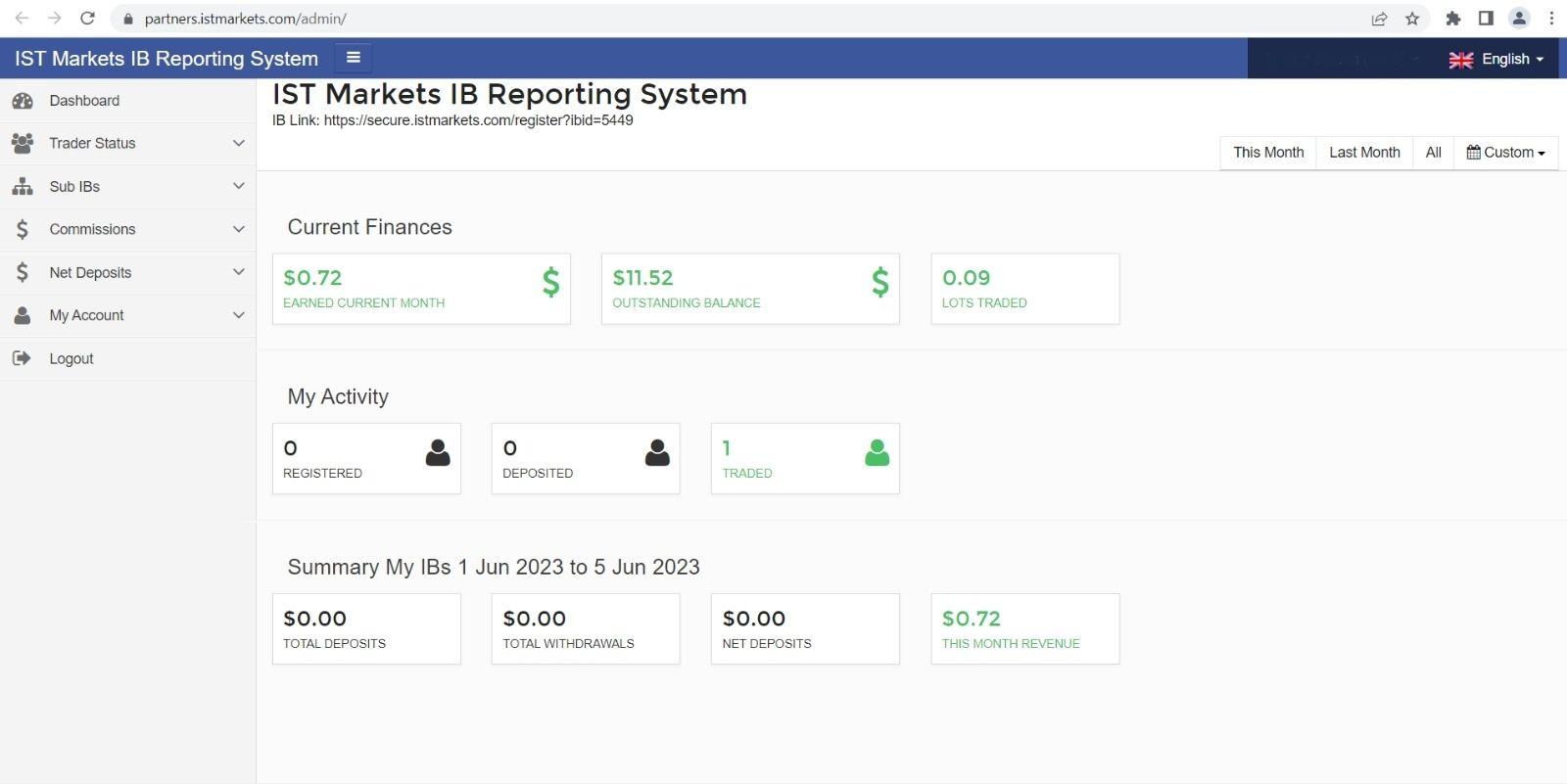Click the Trader Status people icon
Screen dimensions: 1567x784
[x=23, y=143]
